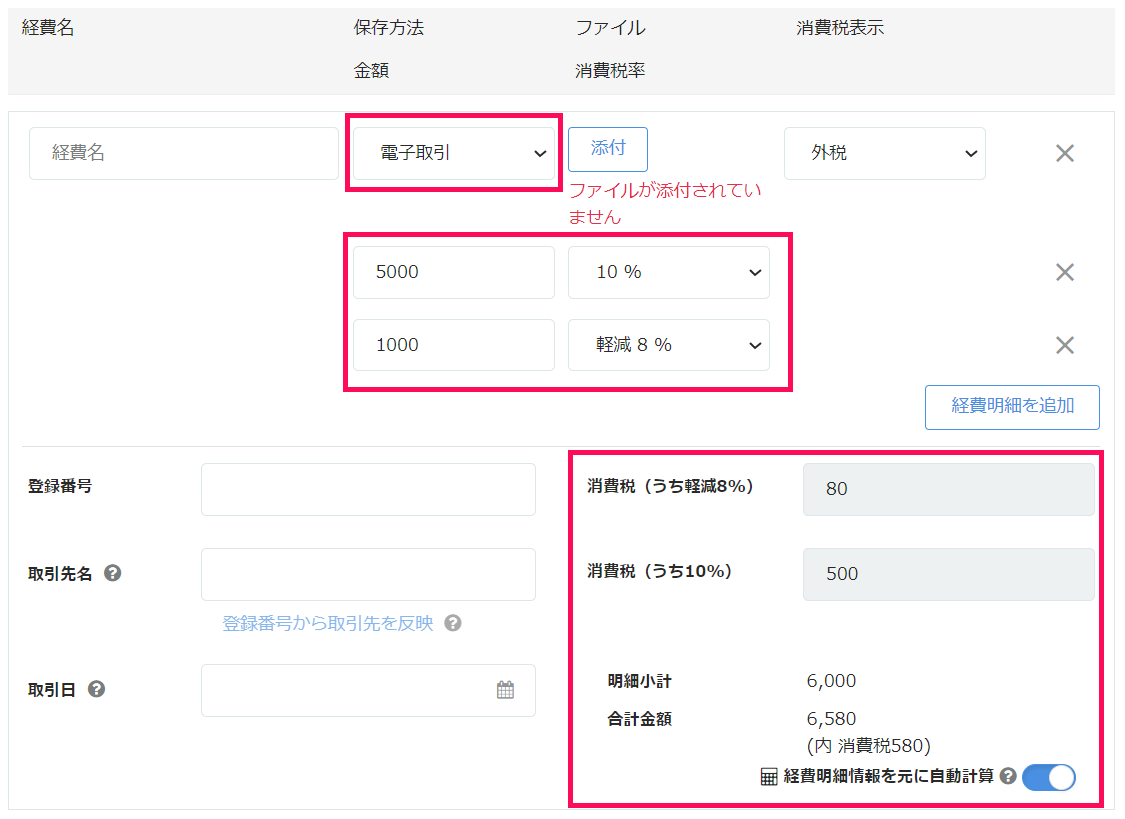Open help icon next to 自動計算 label

point(1008,776)
